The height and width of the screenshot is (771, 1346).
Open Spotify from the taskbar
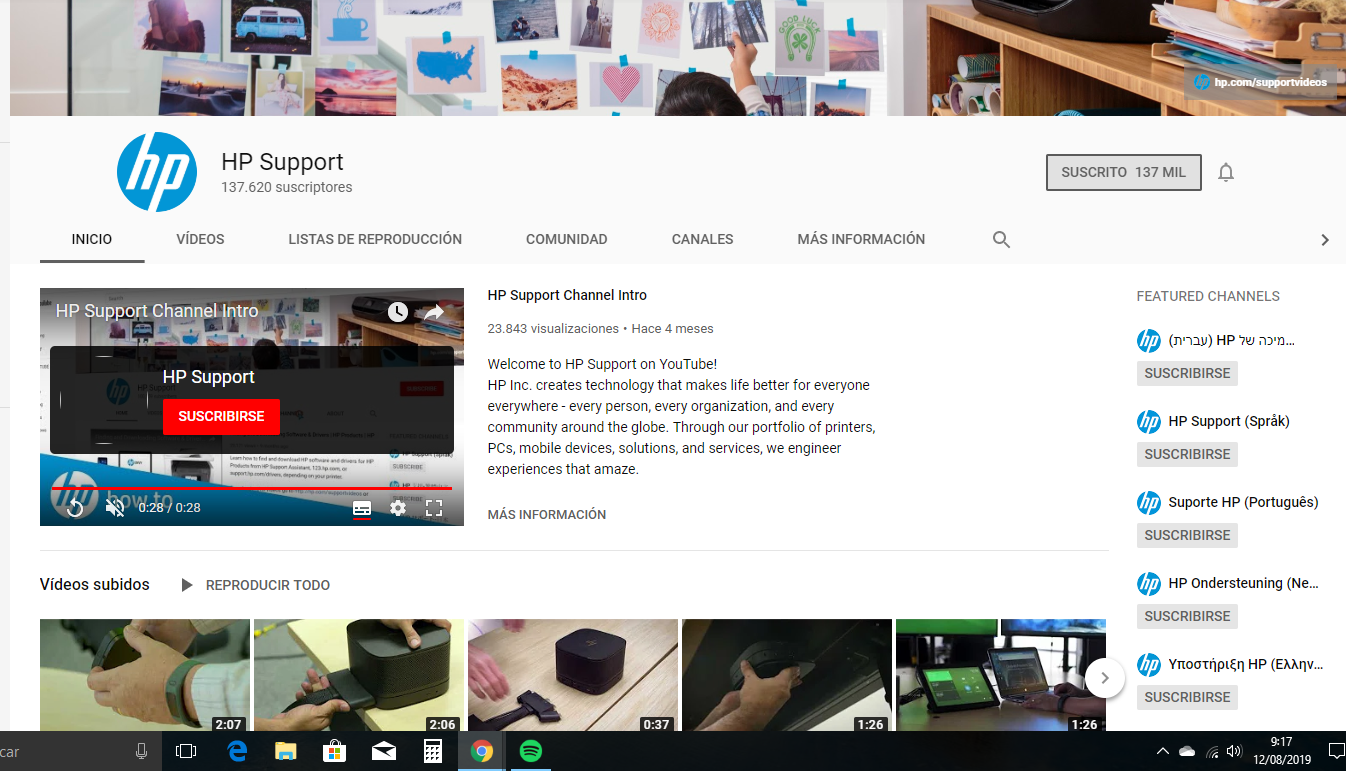(x=530, y=750)
